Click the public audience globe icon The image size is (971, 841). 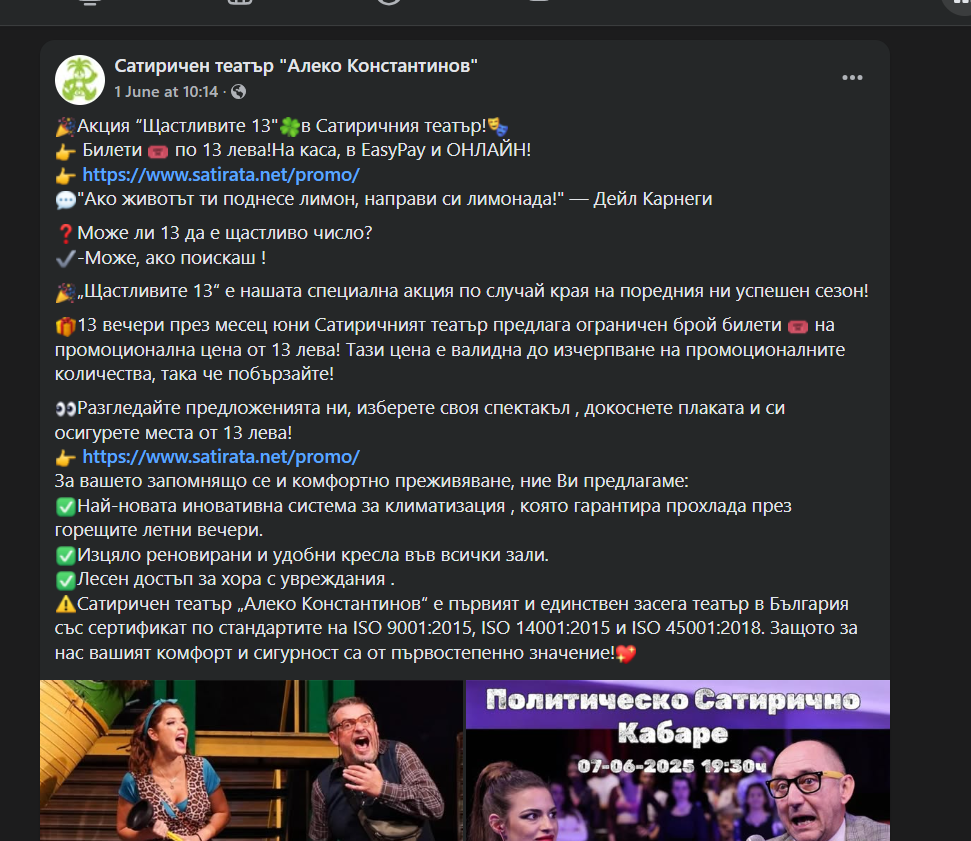coord(238,92)
